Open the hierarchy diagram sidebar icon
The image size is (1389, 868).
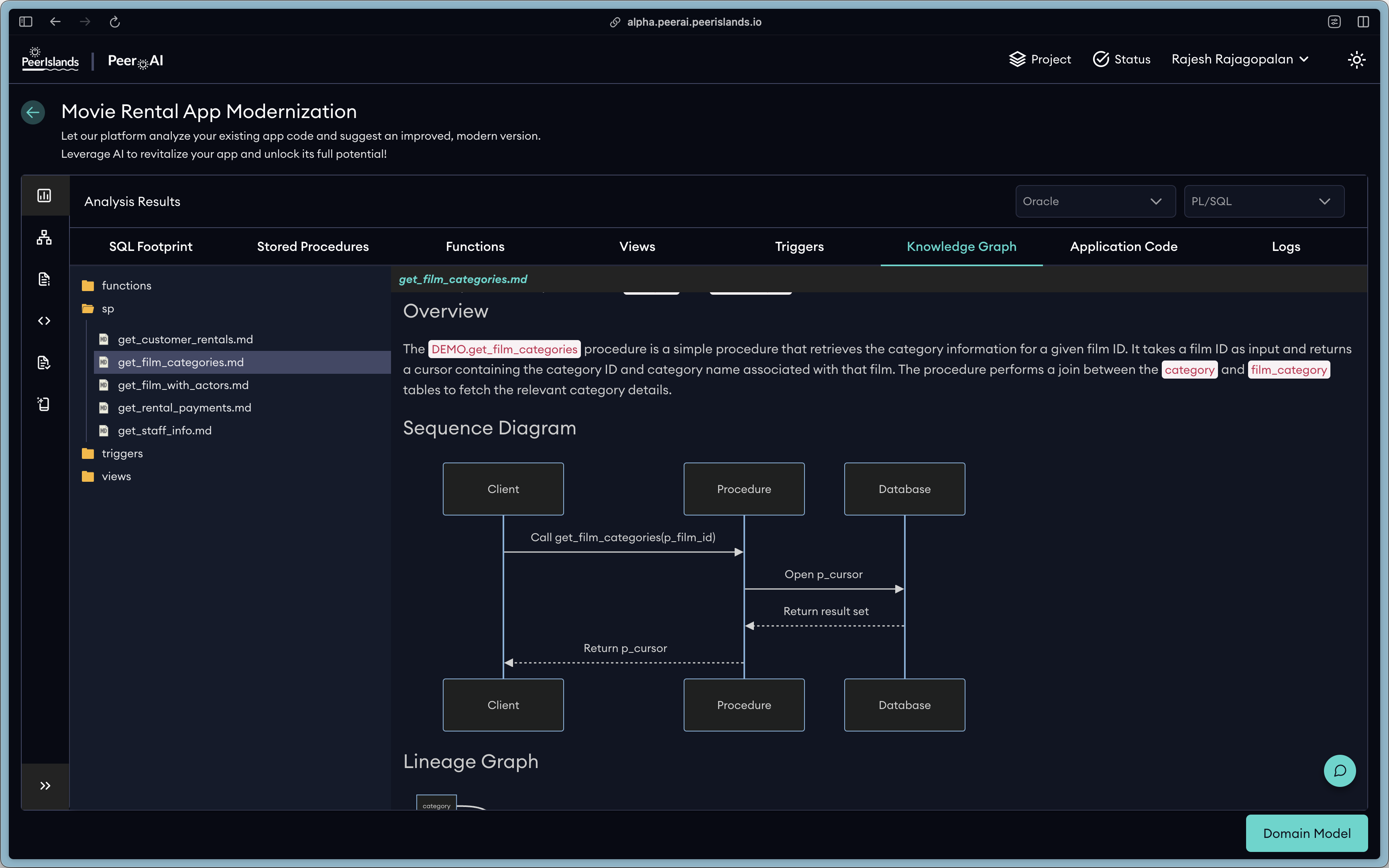click(x=44, y=237)
